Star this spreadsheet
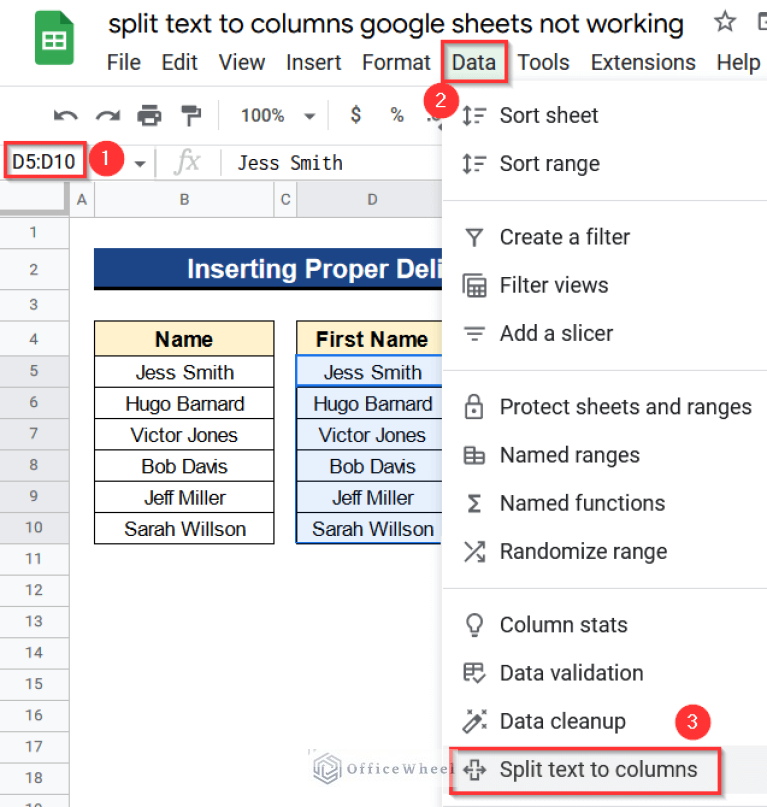The height and width of the screenshot is (807, 767). point(724,21)
